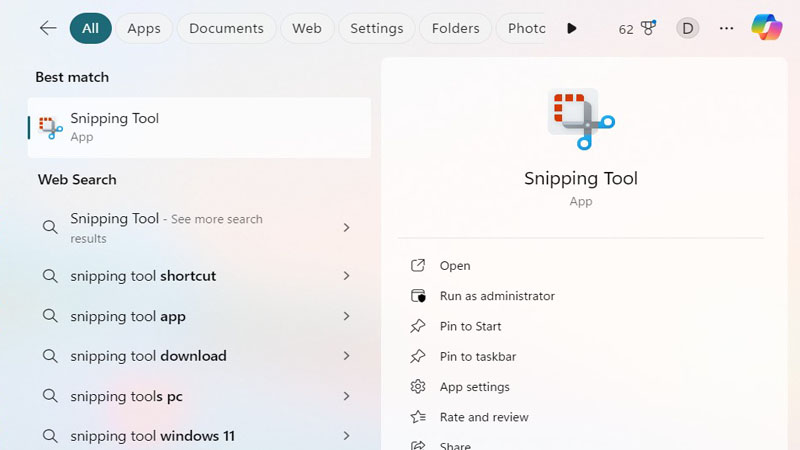This screenshot has width=800, height=450.
Task: Click the Pin to taskbar pin icon
Action: tap(418, 356)
